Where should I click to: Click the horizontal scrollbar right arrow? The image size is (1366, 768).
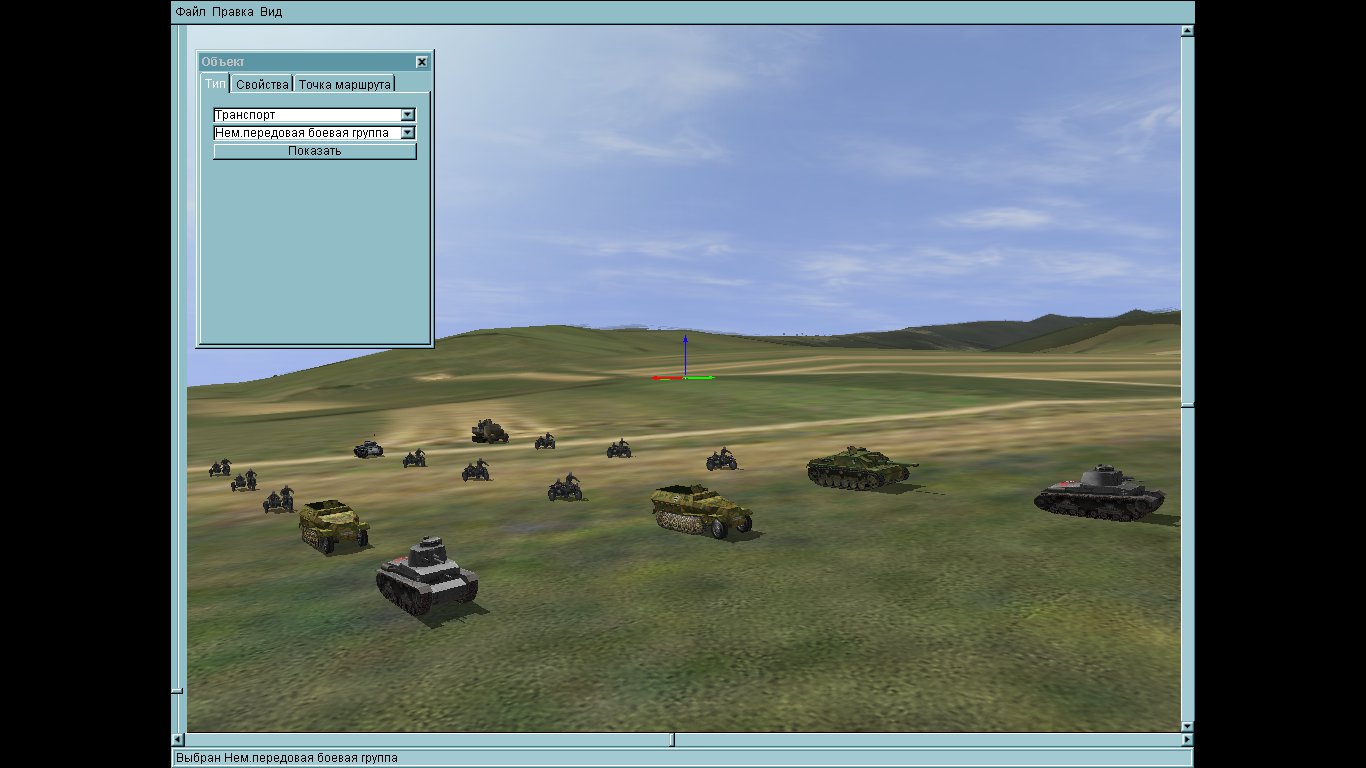click(x=1187, y=740)
